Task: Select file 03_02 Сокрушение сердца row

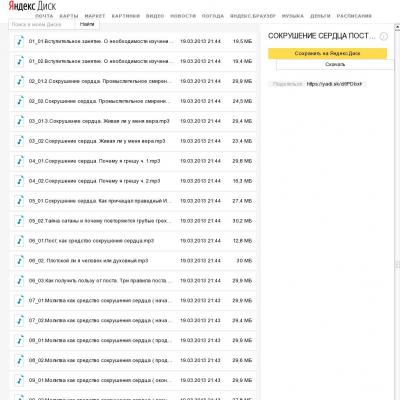Action: click(x=133, y=141)
